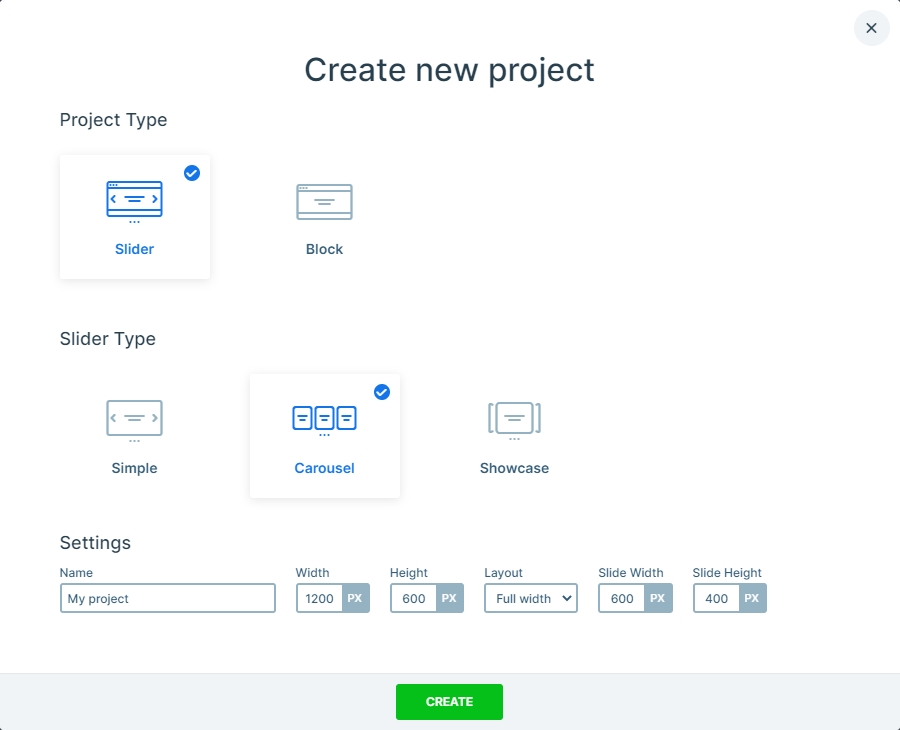Choose the Carousel slider type icon

324,421
